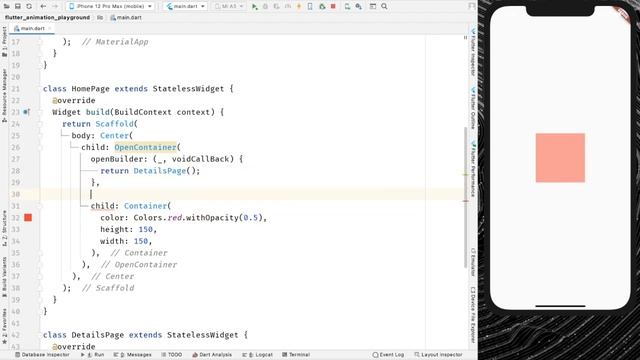Open file icon in main toolbar
The height and width of the screenshot is (360, 640).
coord(7,6)
